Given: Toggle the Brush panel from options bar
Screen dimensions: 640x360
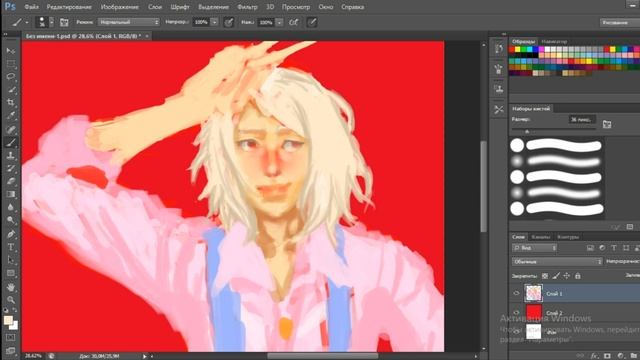Looking at the screenshot, I should pos(64,22).
